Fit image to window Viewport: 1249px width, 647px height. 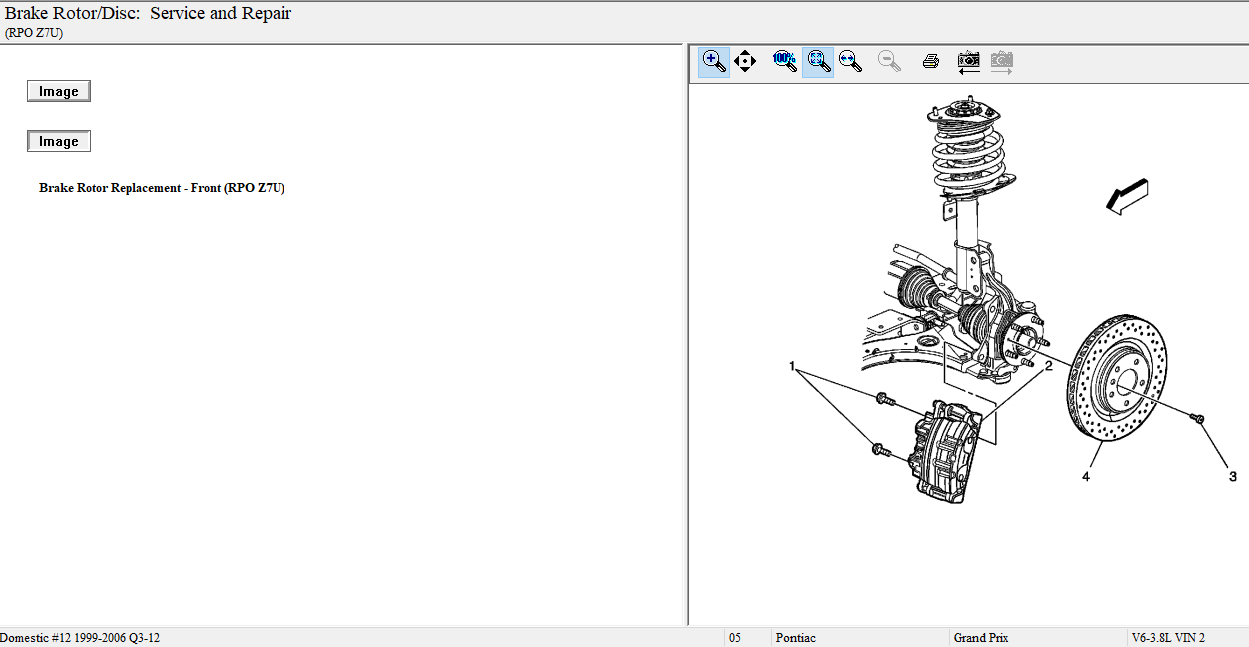[x=818, y=62]
